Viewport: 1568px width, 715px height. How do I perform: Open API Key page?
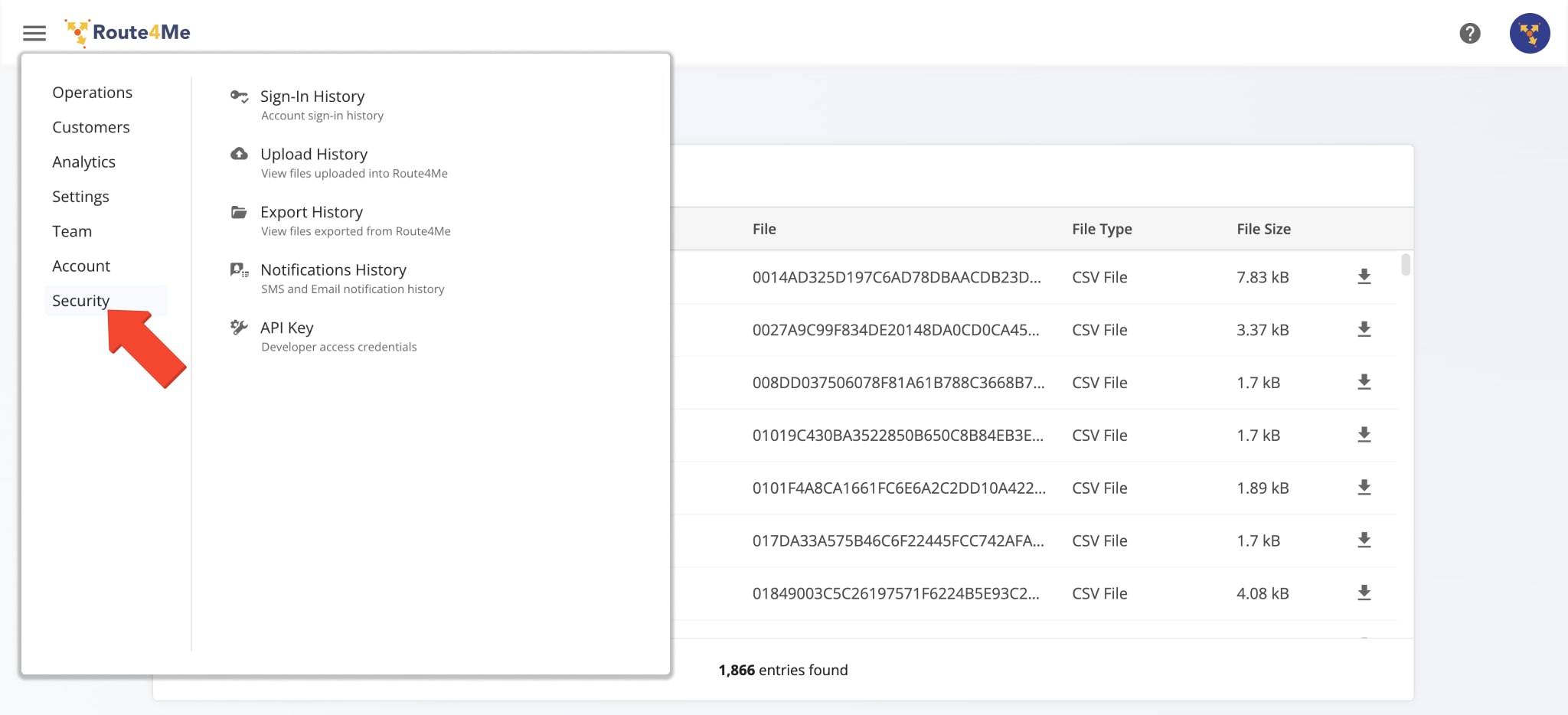pyautogui.click(x=287, y=328)
